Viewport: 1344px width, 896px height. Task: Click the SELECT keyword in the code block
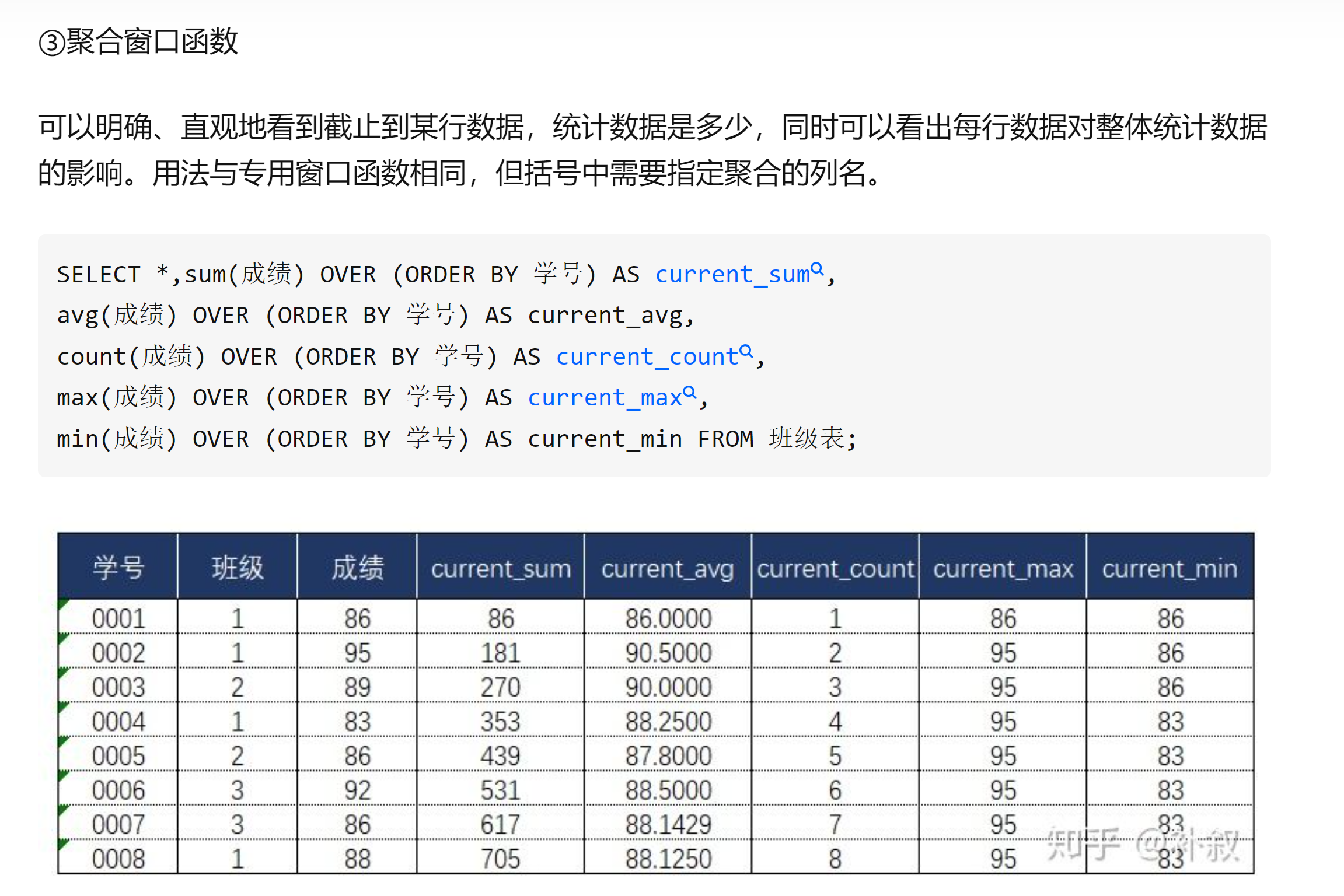tap(99, 274)
